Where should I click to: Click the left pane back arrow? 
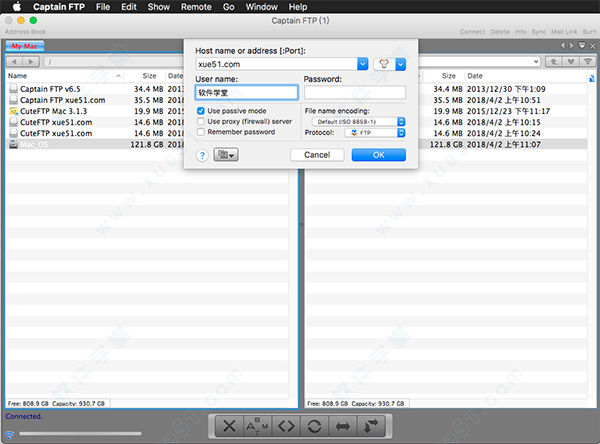click(x=15, y=61)
